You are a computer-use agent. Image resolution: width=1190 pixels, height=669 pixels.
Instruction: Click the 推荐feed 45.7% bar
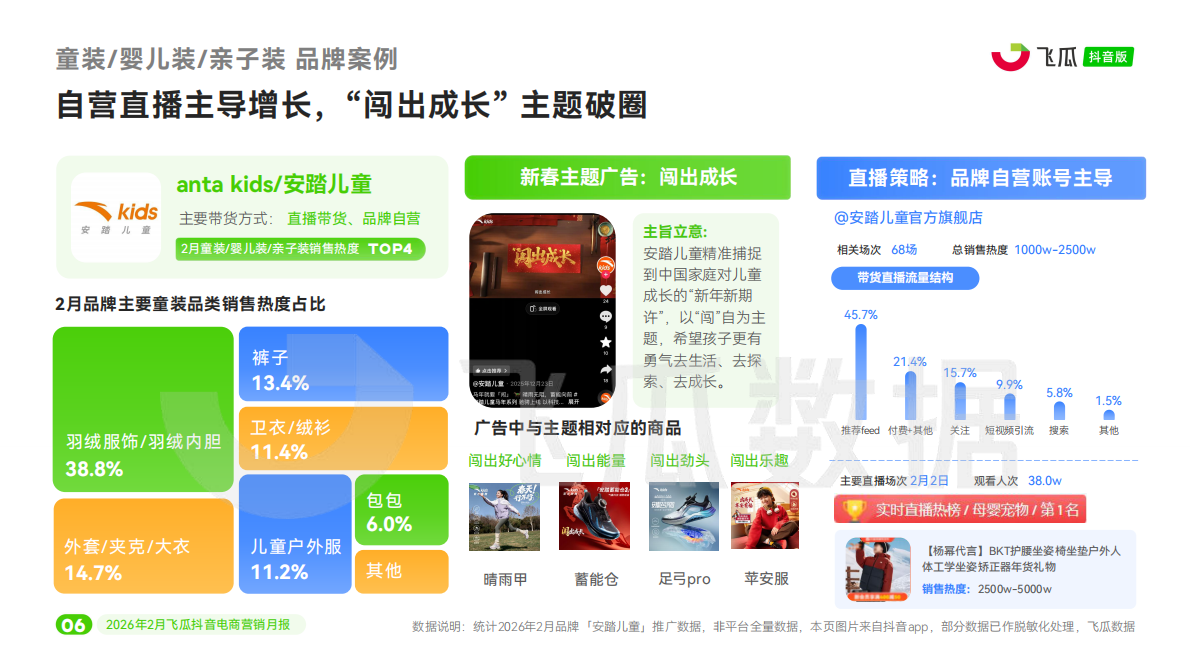tap(861, 372)
